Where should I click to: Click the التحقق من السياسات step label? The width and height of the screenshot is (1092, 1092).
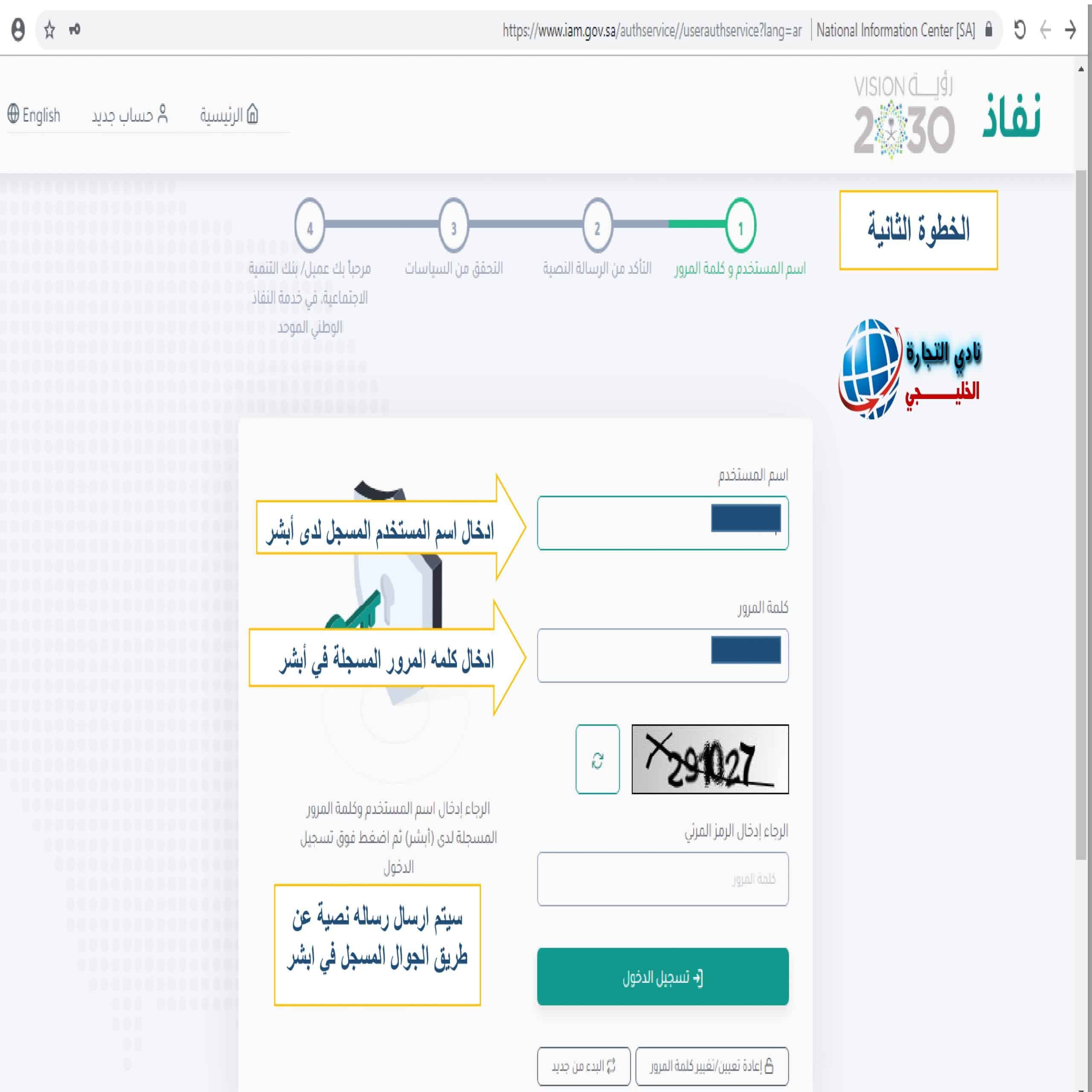453,268
